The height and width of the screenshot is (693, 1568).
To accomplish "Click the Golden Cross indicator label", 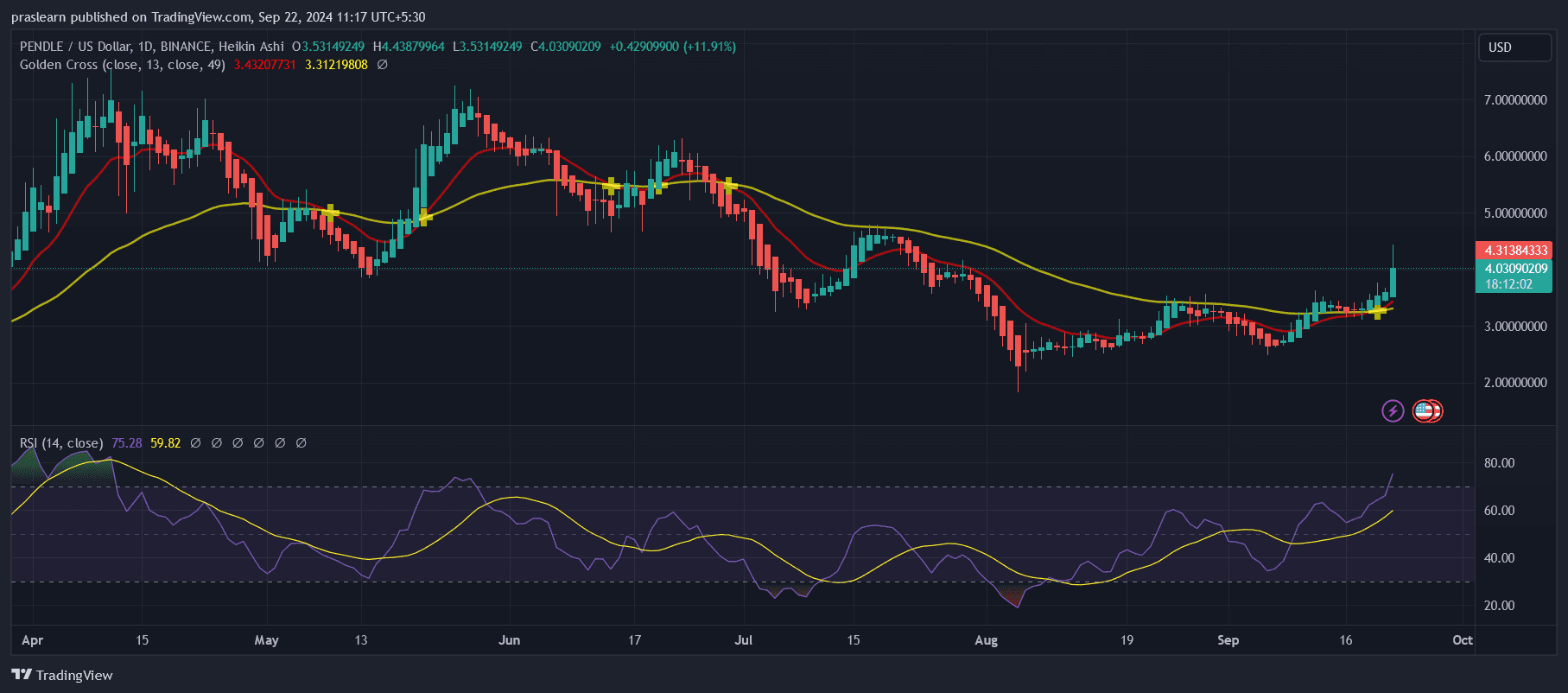I will [123, 65].
